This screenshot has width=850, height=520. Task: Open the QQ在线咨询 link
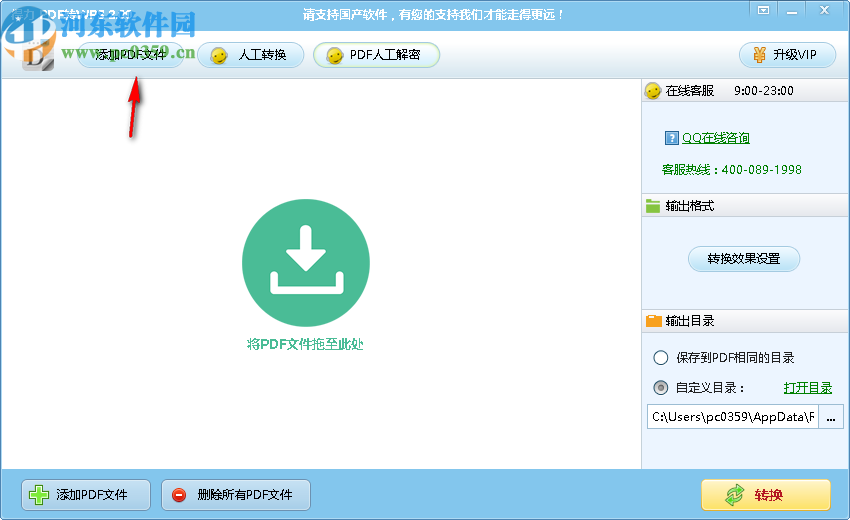716,138
